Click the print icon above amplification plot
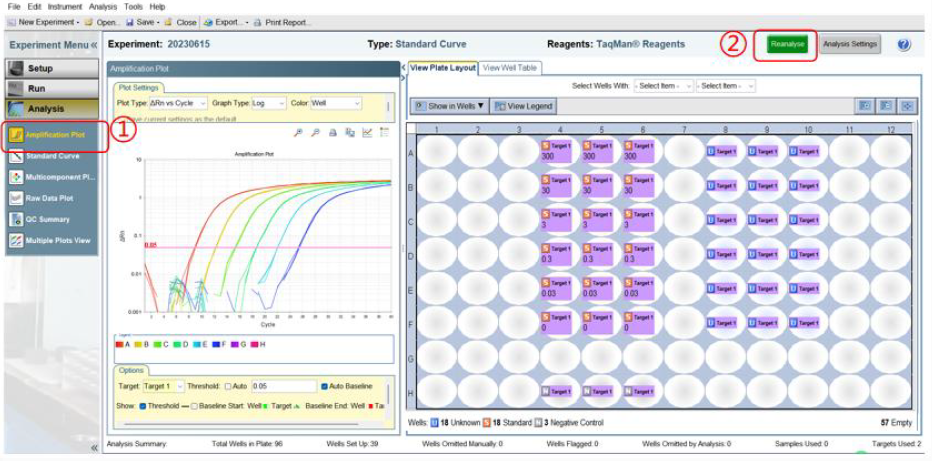 (x=333, y=132)
